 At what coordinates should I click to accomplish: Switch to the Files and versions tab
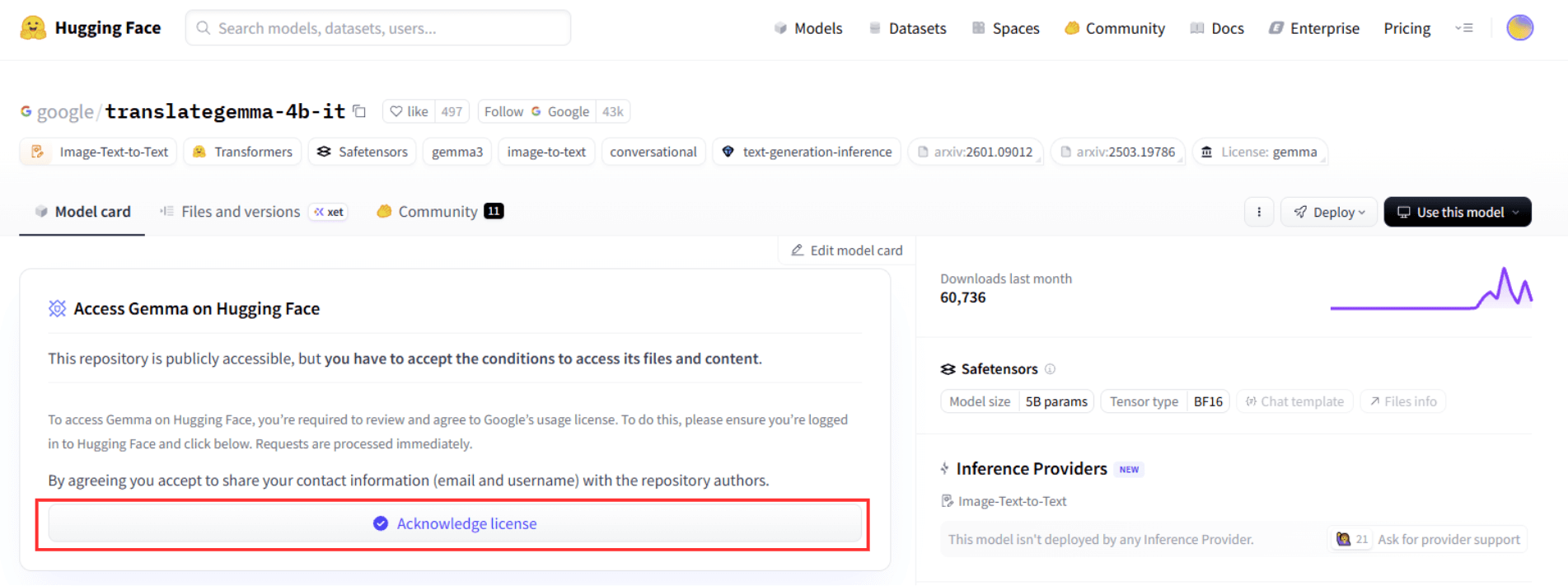tap(240, 212)
